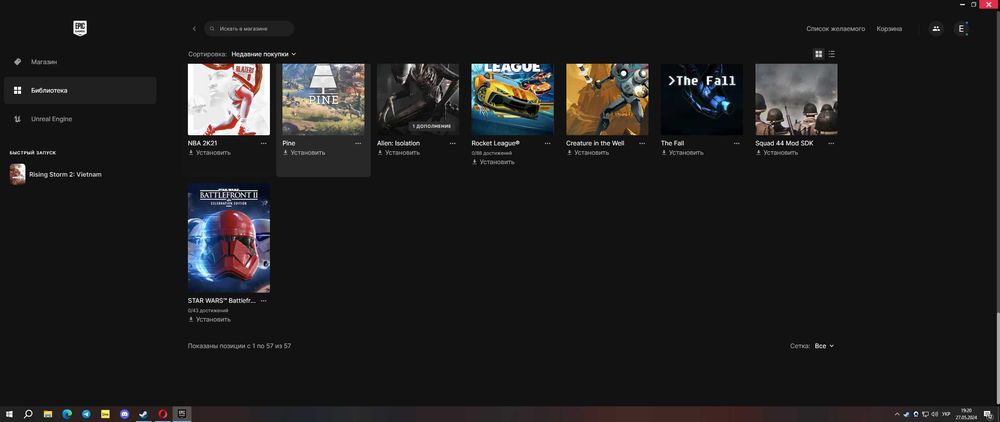Click Epic Games Launcher taskbar icon
The height and width of the screenshot is (422, 1000).
tap(182, 414)
